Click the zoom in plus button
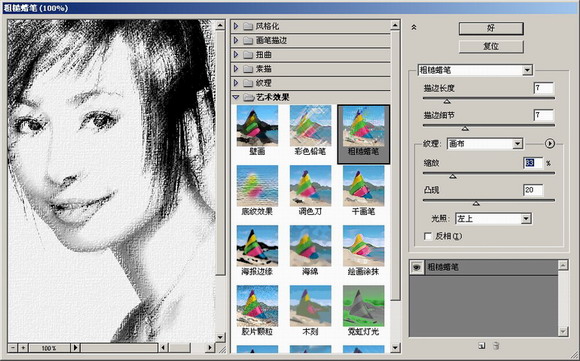580x361 pixels. click(23, 348)
